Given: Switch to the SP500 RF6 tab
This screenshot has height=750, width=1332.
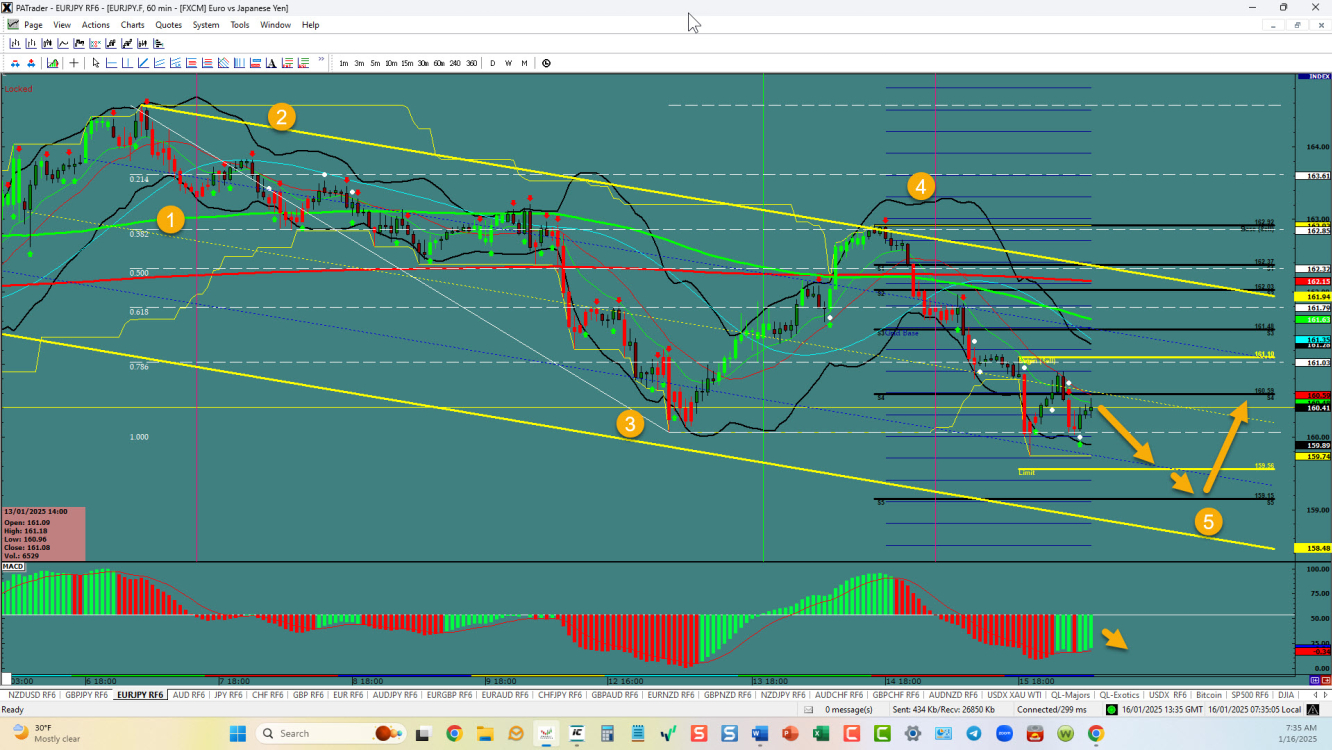Looking at the screenshot, I should click(x=1250, y=694).
